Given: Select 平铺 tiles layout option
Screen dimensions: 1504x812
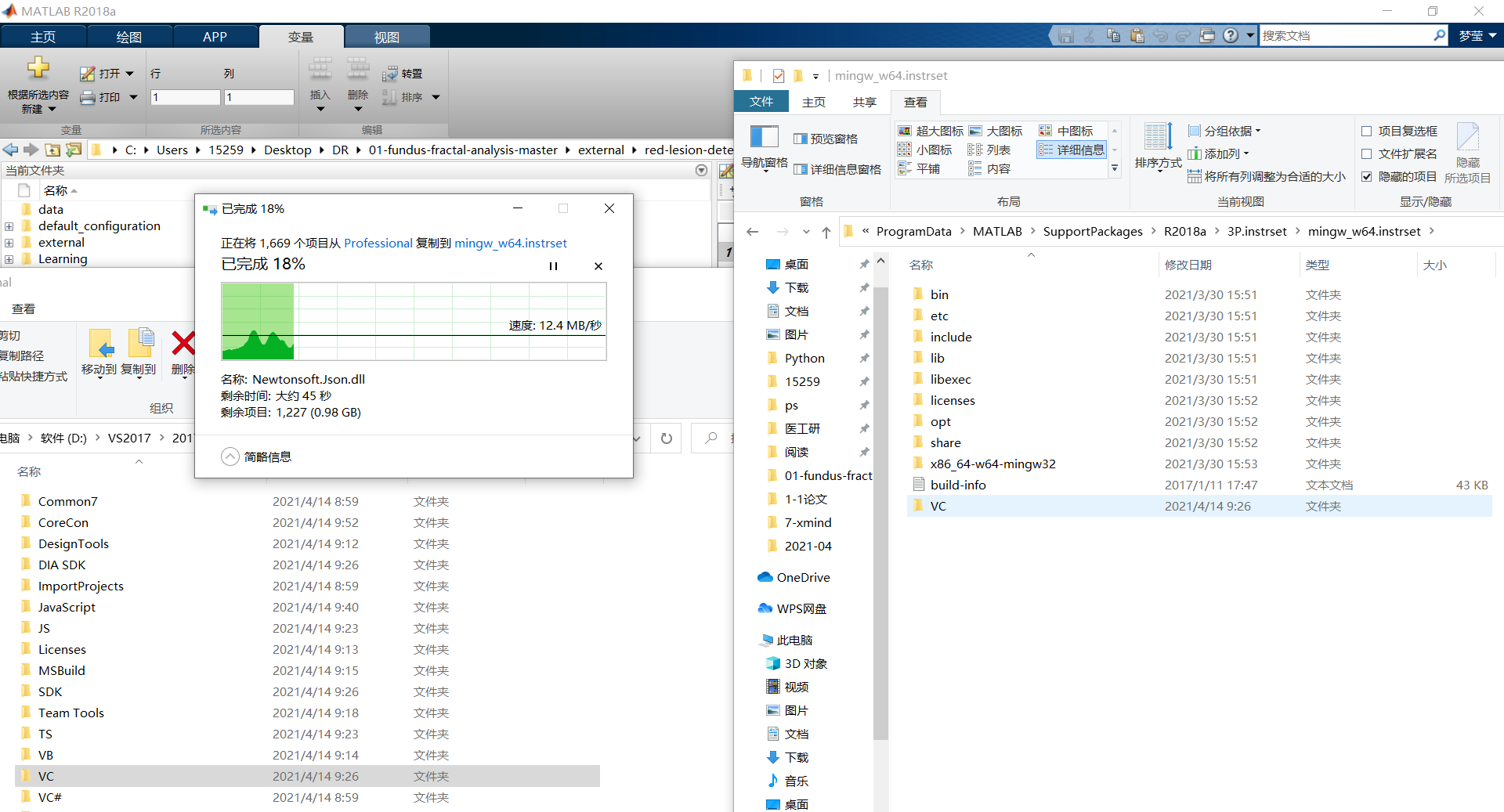Looking at the screenshot, I should click(919, 168).
